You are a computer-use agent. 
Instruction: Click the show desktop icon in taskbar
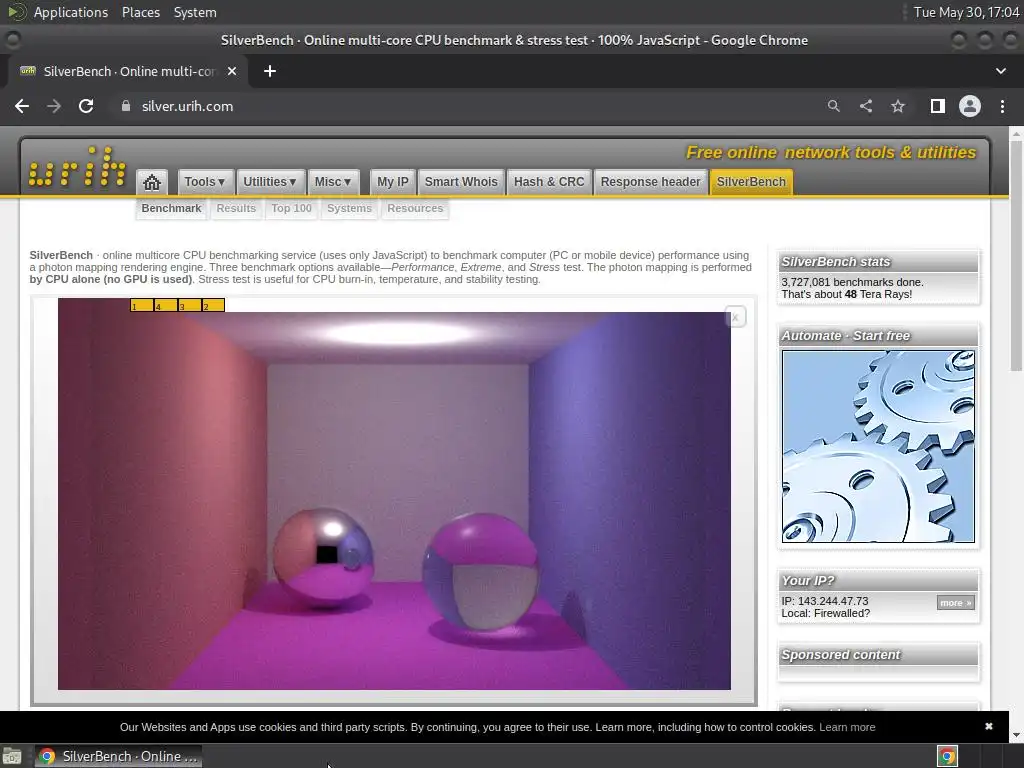tap(12, 756)
